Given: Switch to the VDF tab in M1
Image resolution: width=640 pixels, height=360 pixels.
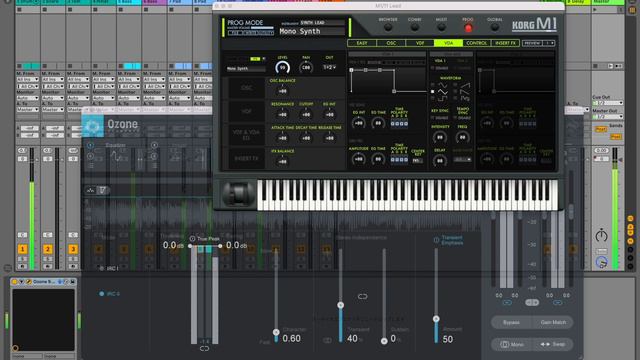Looking at the screenshot, I should 420,43.
